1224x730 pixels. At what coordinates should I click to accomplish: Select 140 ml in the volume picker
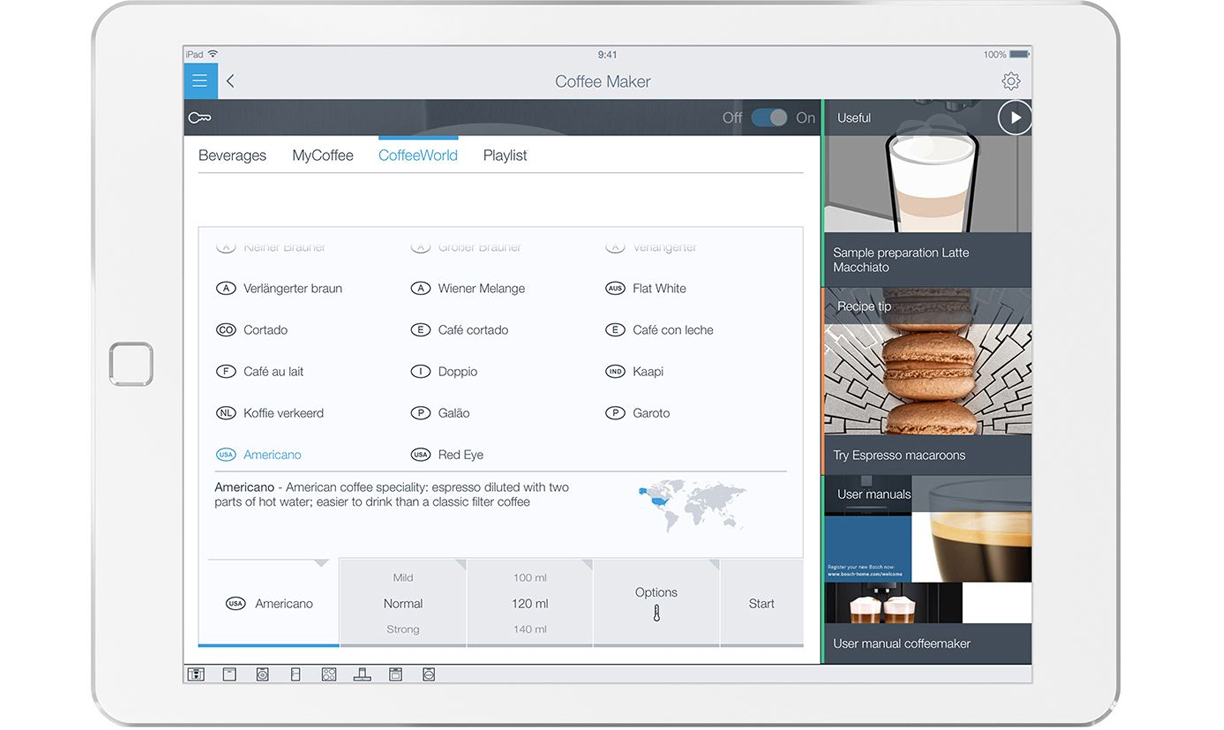point(529,629)
